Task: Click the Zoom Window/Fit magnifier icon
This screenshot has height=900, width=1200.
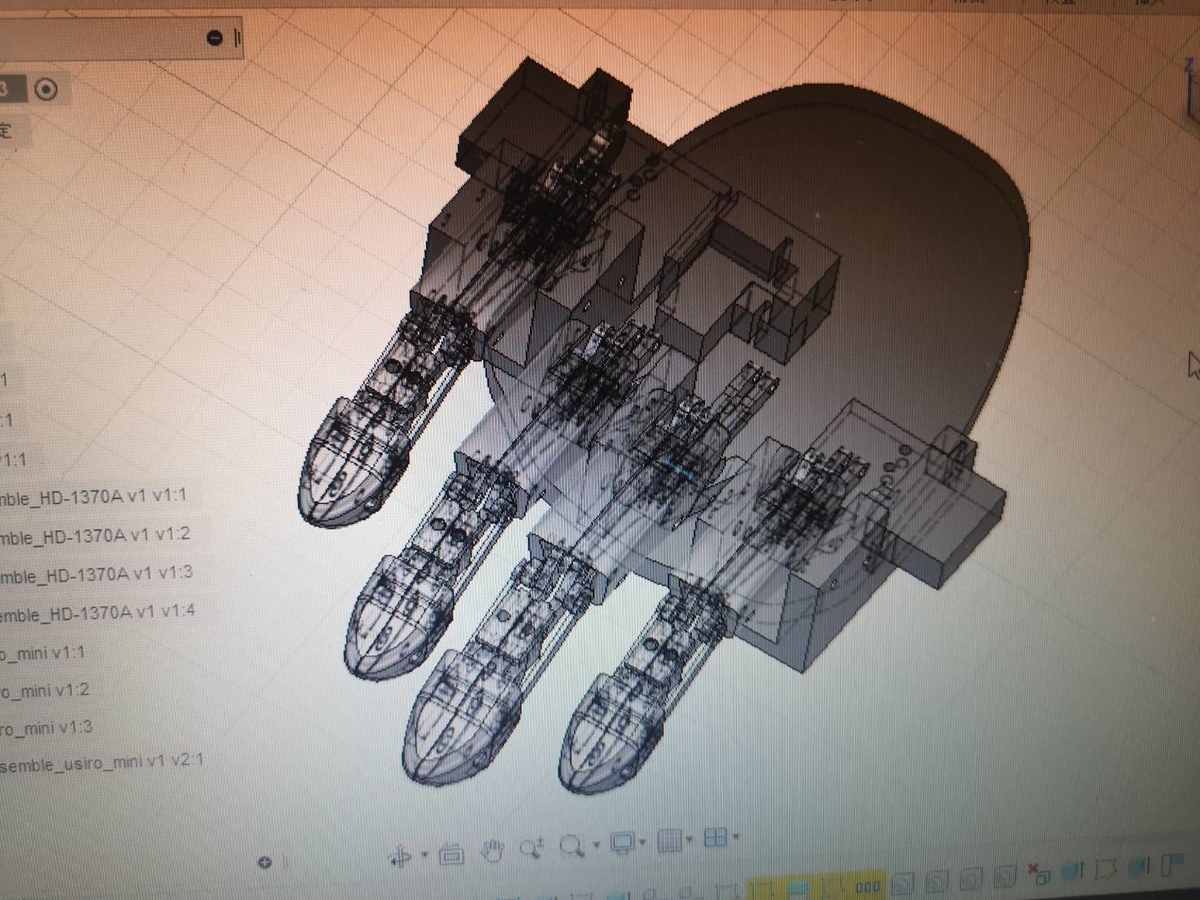Action: [572, 847]
